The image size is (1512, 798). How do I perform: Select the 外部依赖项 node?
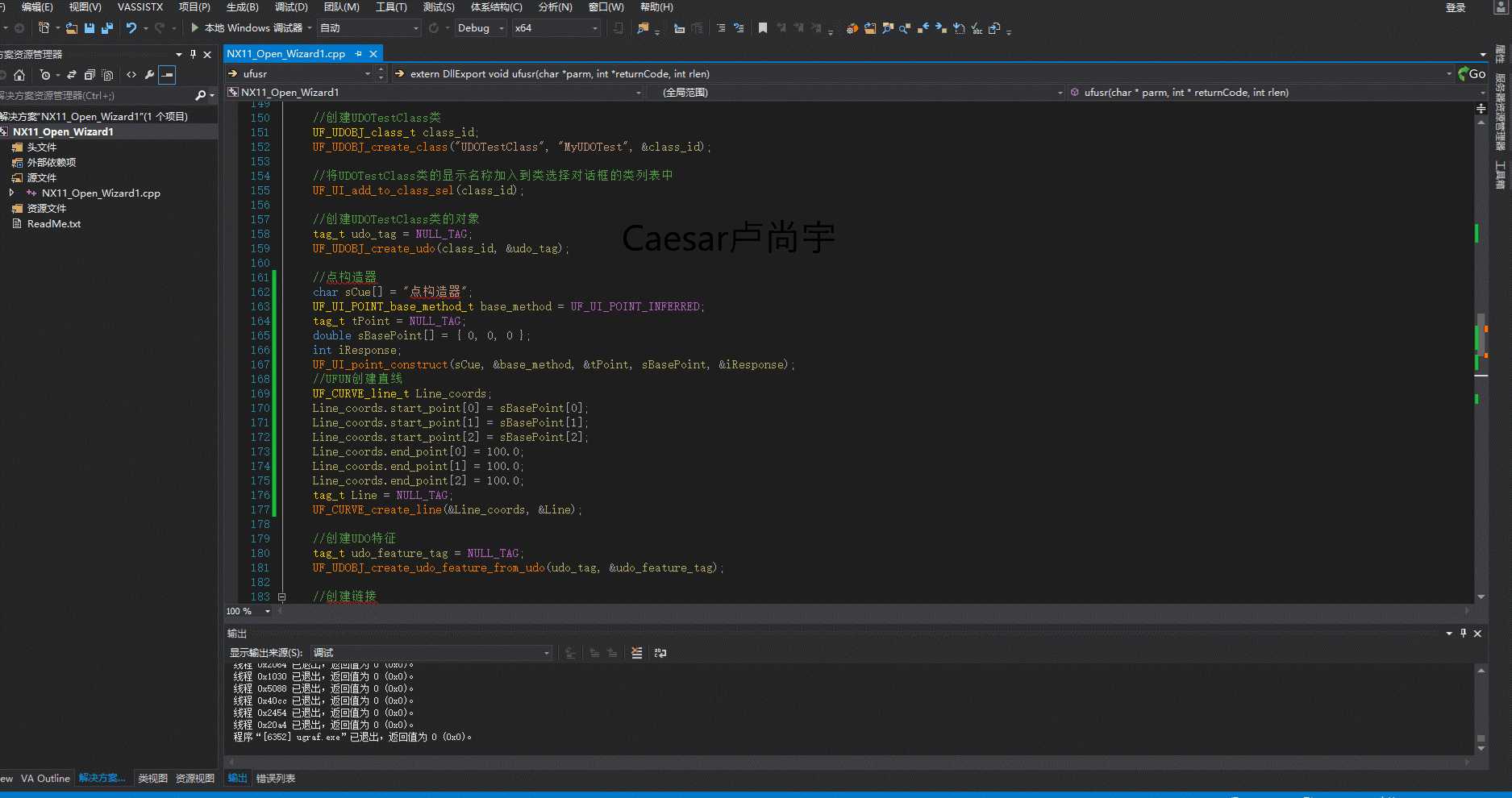pyautogui.click(x=52, y=163)
